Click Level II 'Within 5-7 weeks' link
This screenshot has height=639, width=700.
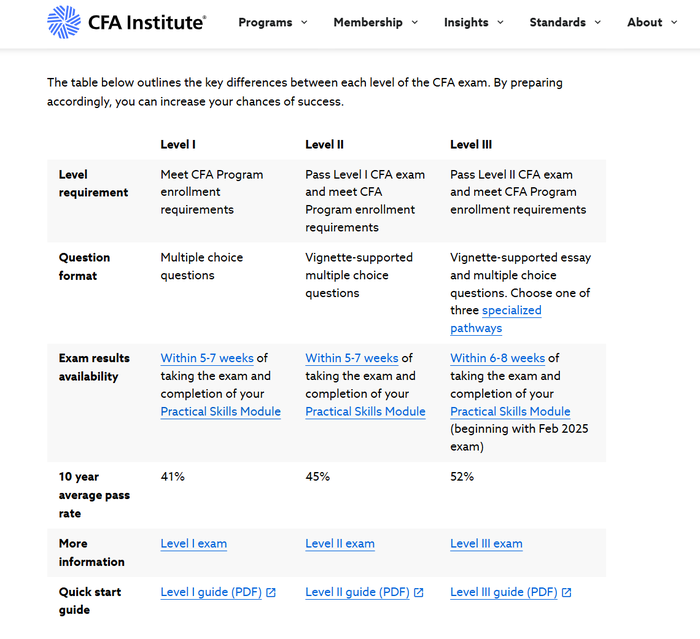pos(352,358)
